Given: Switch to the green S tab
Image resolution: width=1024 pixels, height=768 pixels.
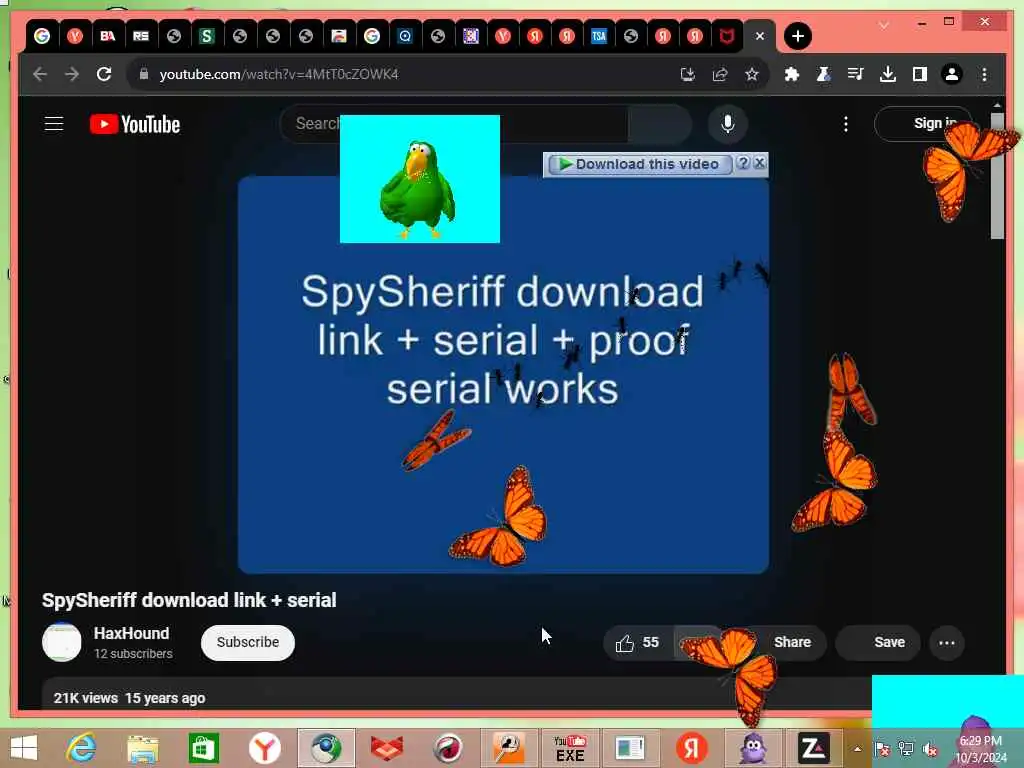Looking at the screenshot, I should click(x=206, y=36).
